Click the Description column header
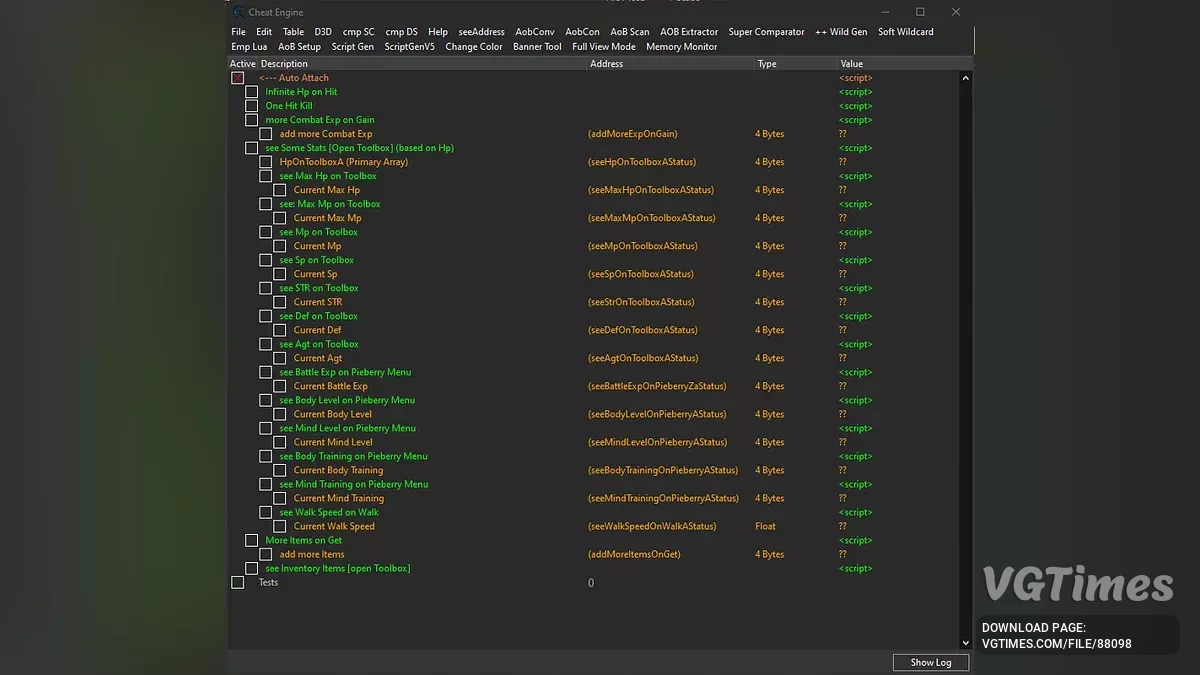The height and width of the screenshot is (675, 1200). (285, 64)
